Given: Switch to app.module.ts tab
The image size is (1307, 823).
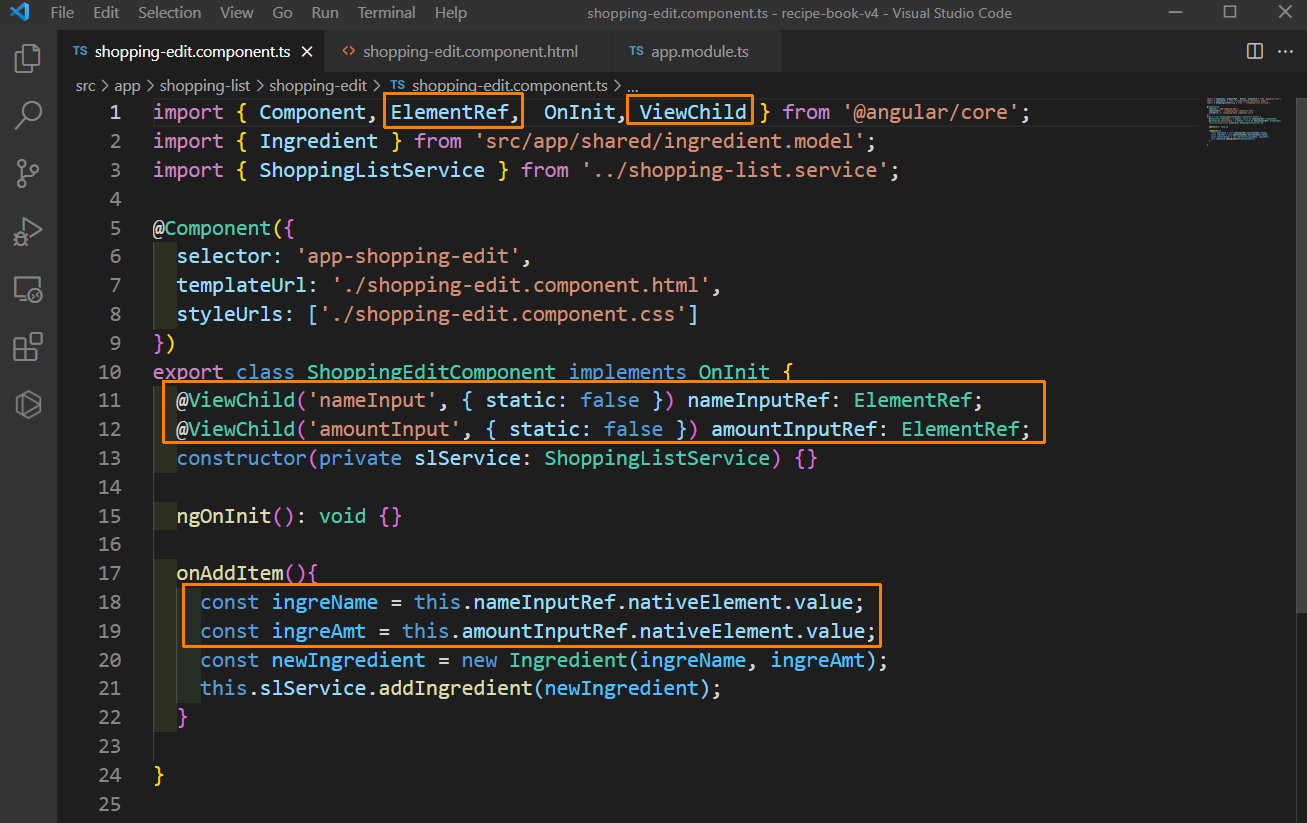Looking at the screenshot, I should [x=699, y=51].
